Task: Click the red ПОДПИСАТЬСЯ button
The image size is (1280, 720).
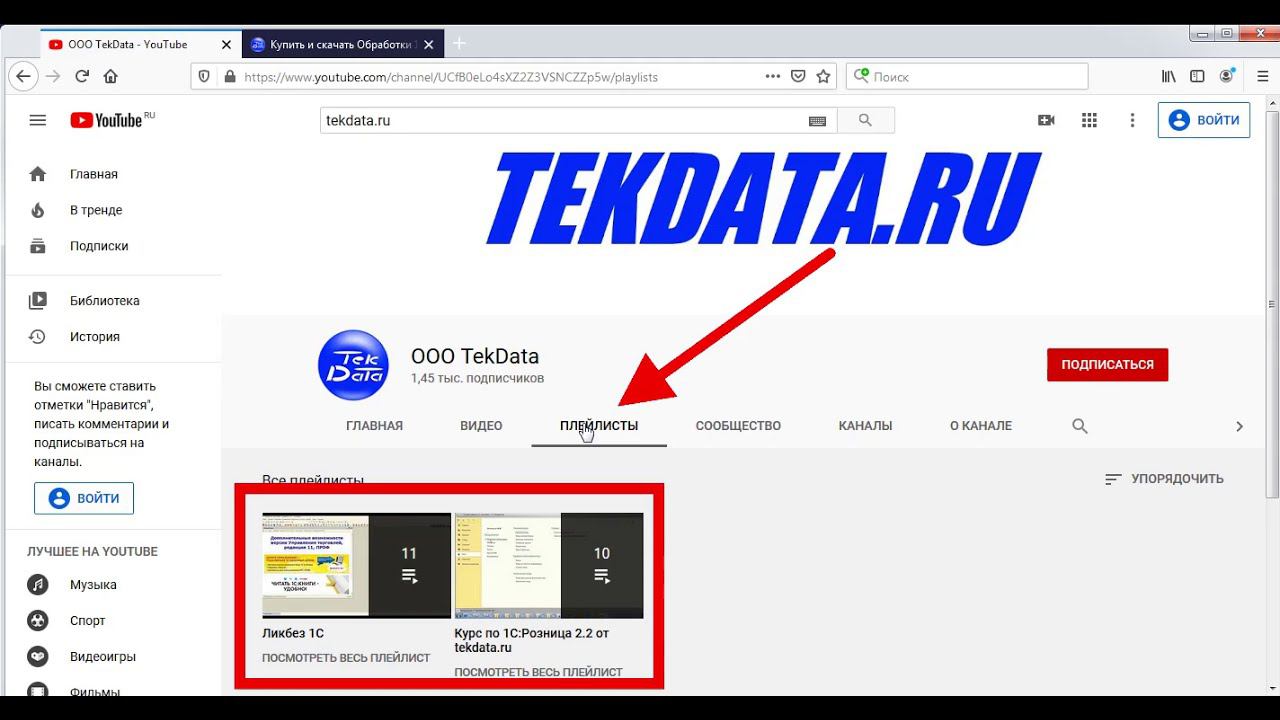Action: click(1107, 365)
